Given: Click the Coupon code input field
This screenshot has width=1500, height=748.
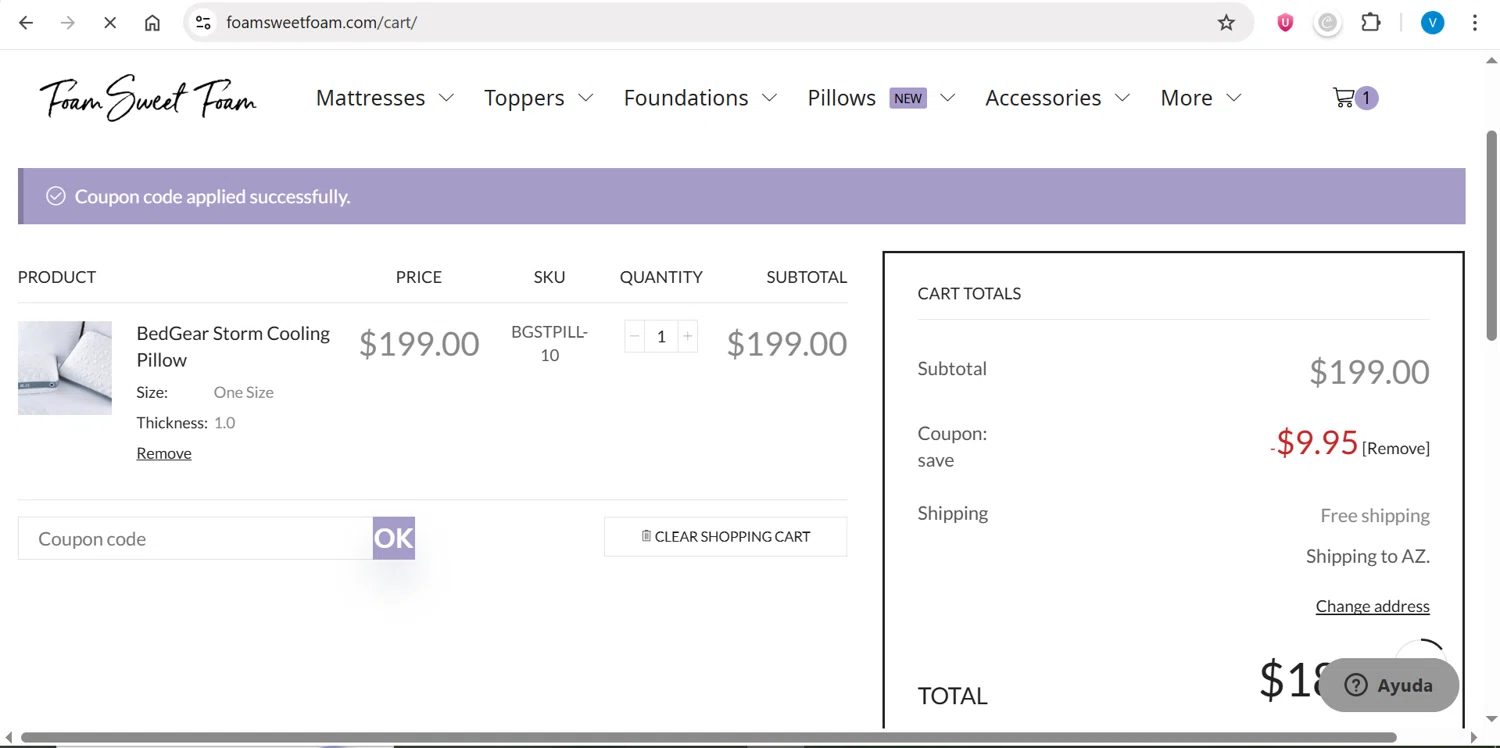Looking at the screenshot, I should click(x=195, y=538).
